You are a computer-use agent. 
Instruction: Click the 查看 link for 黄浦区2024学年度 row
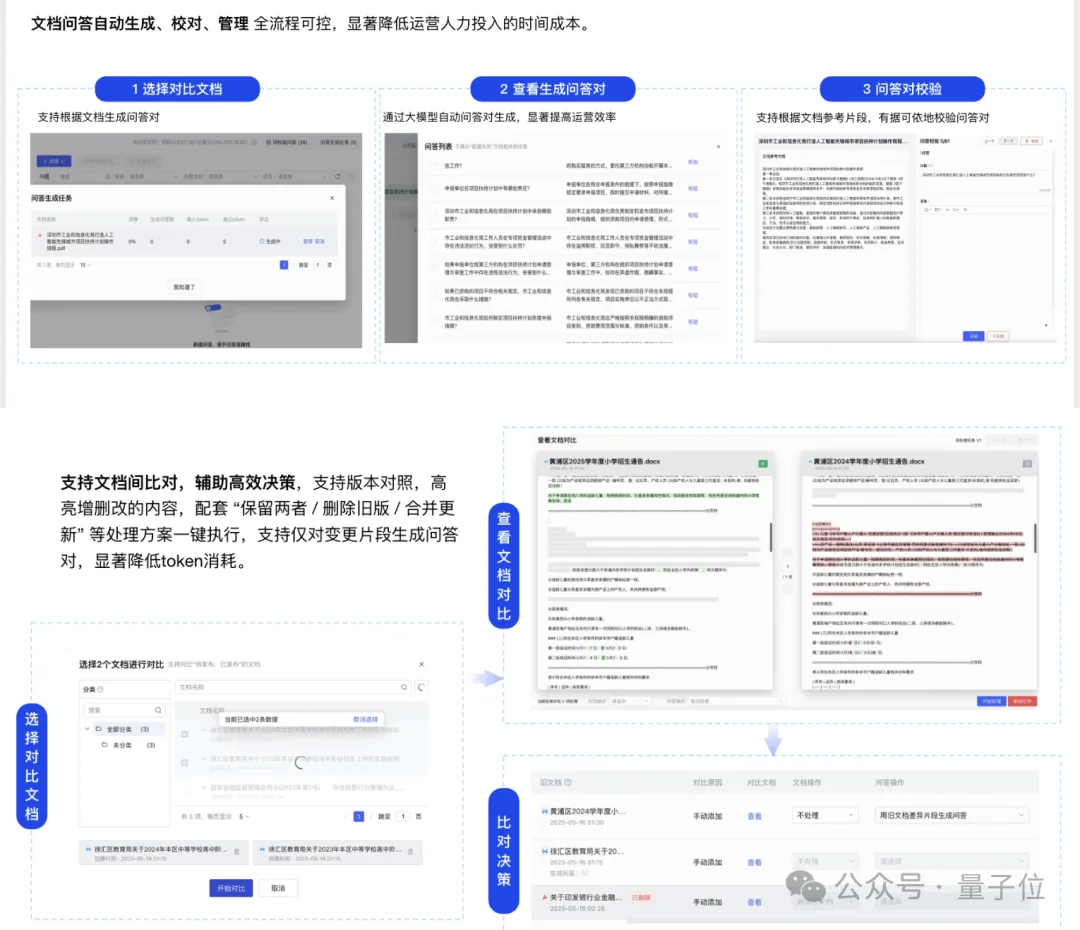[x=754, y=816]
